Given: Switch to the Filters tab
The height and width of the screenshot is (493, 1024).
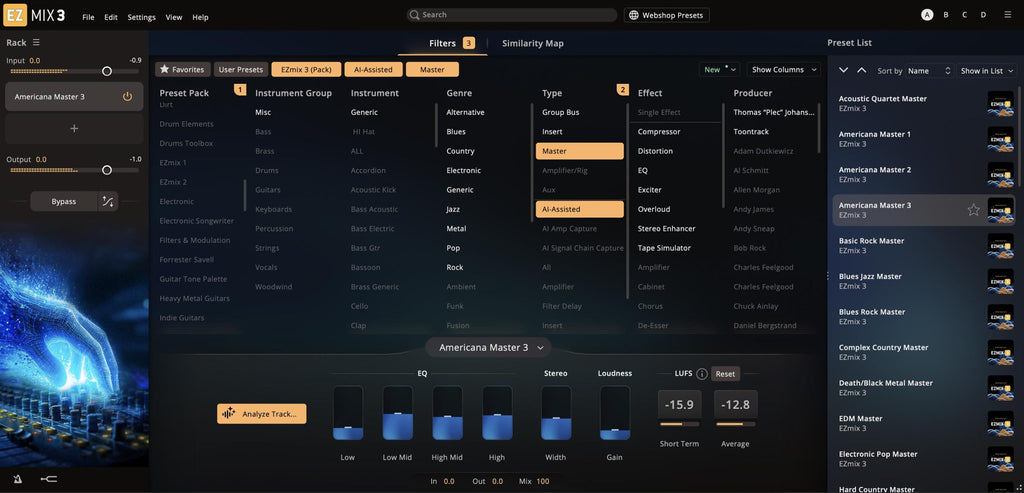Looking at the screenshot, I should (x=442, y=43).
